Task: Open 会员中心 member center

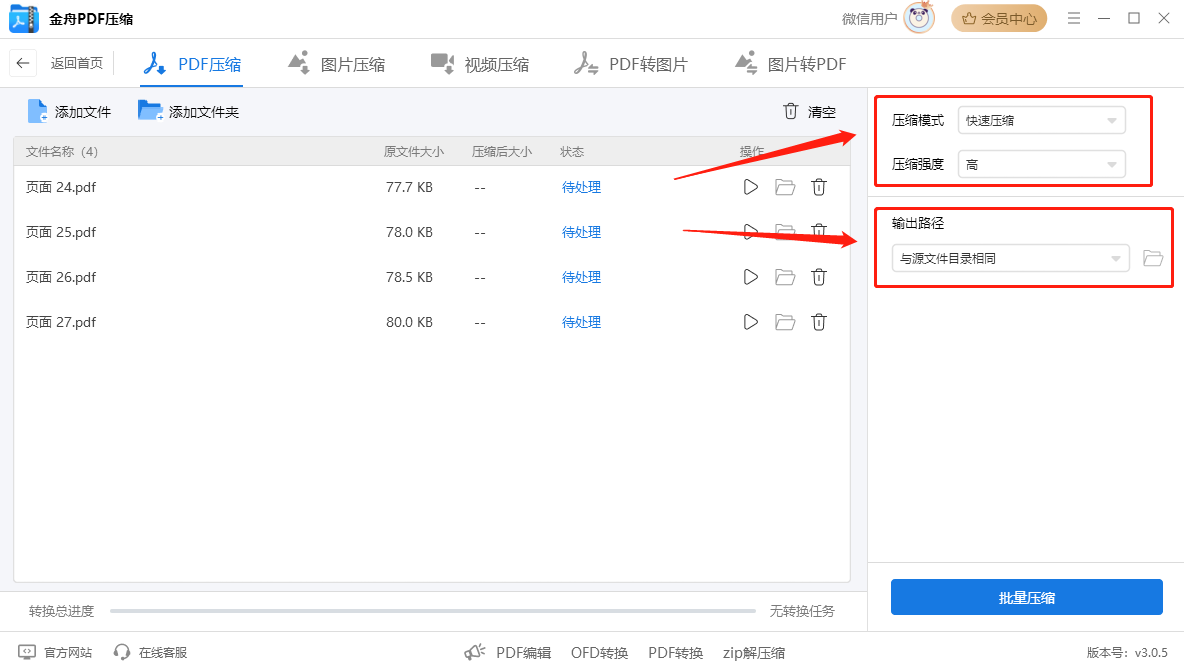Action: 999,19
